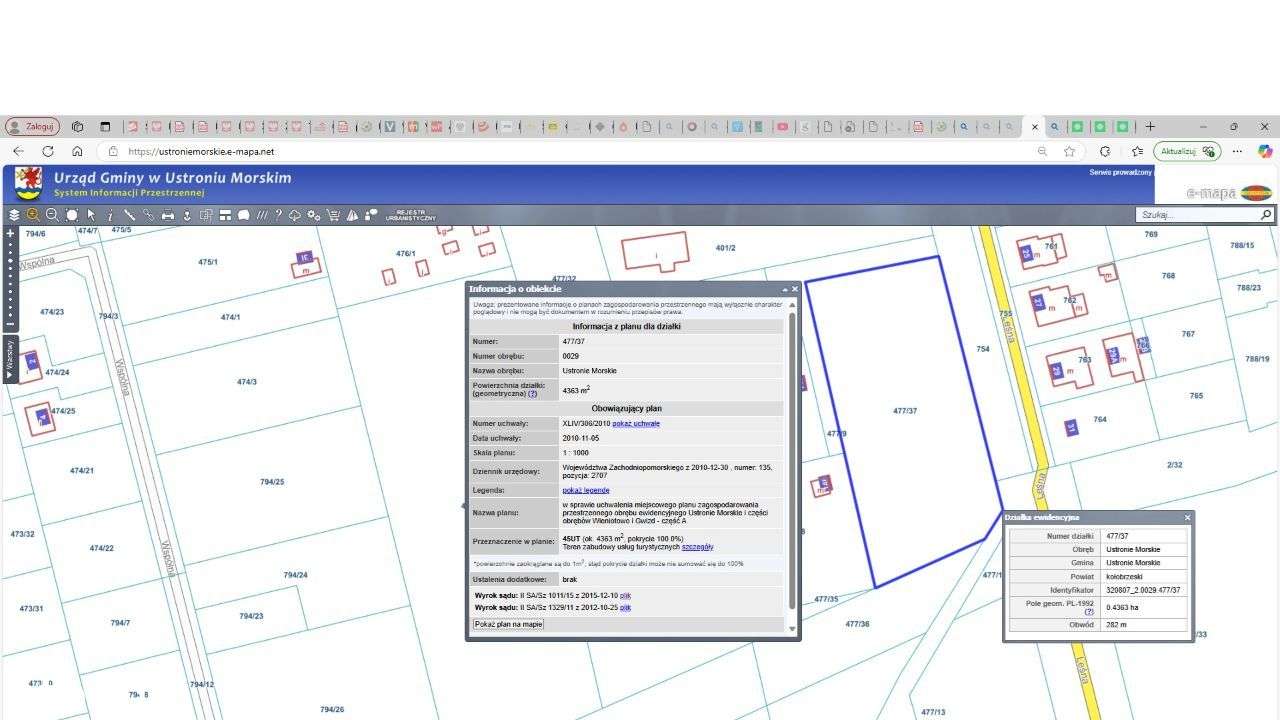Go back in the browser
1280x720 pixels.
tap(18, 151)
